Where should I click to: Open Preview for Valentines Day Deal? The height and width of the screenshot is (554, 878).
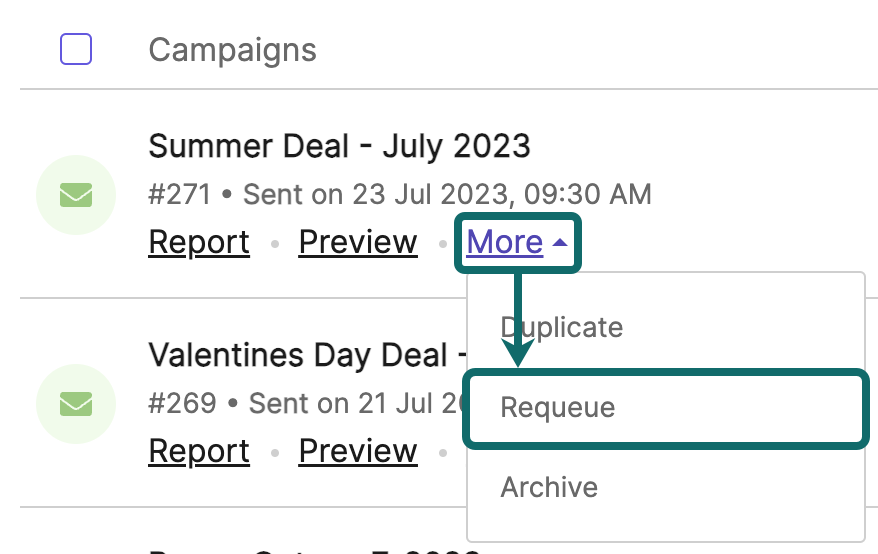pos(358,451)
